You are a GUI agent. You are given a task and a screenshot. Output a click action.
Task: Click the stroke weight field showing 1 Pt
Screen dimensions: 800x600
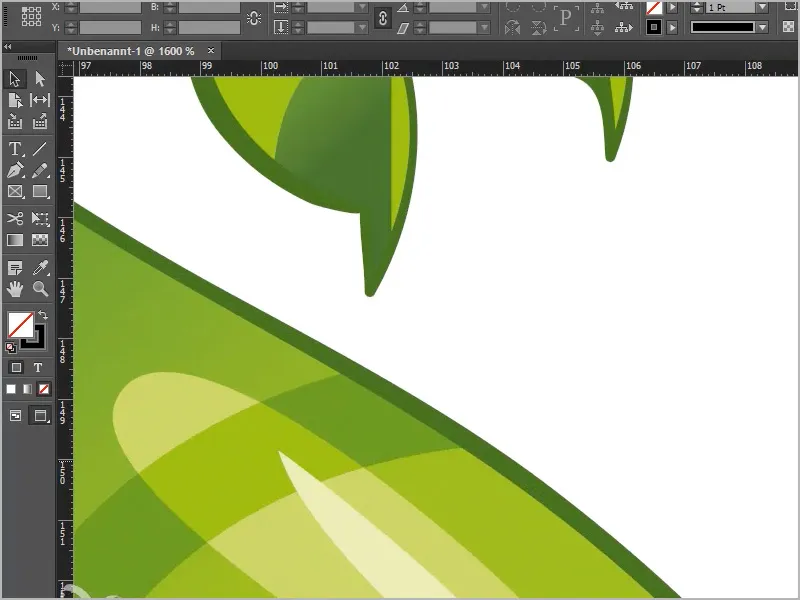tap(729, 7)
